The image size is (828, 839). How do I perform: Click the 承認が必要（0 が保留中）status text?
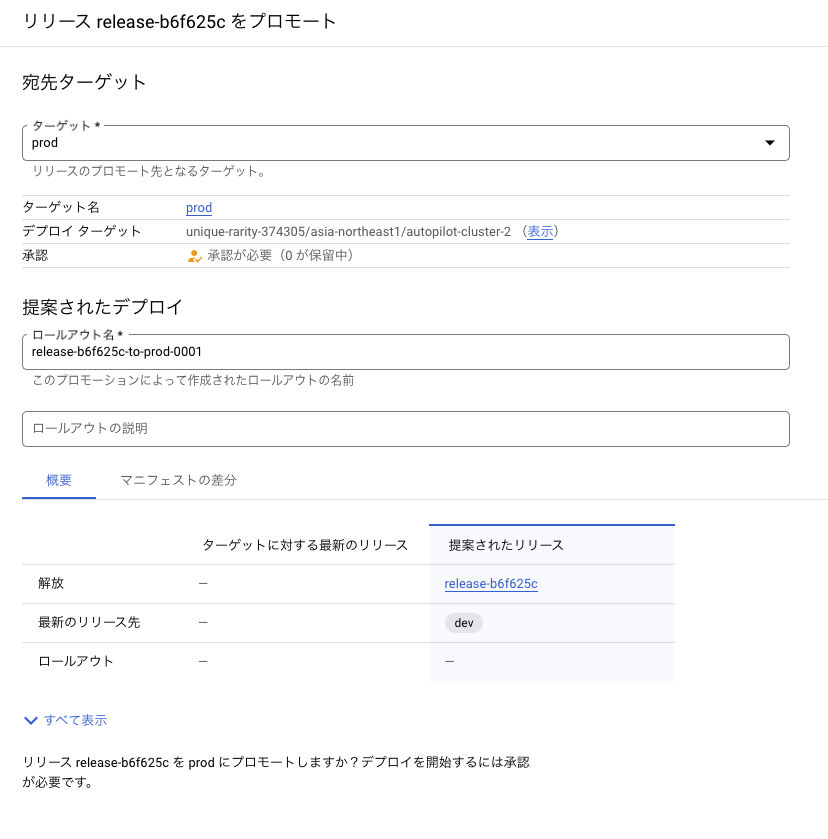click(280, 256)
